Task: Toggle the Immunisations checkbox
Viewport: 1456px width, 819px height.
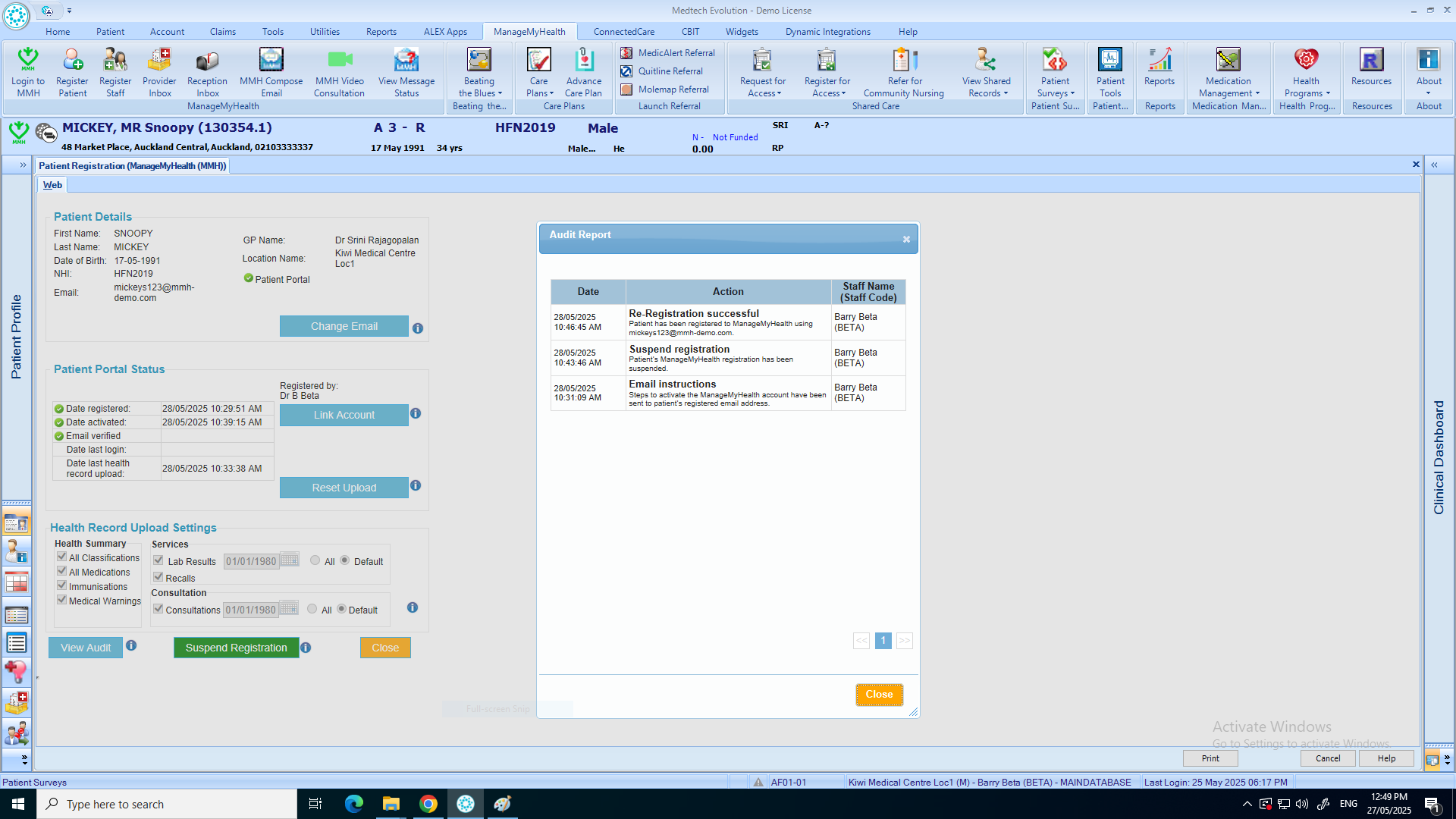Action: point(62,585)
